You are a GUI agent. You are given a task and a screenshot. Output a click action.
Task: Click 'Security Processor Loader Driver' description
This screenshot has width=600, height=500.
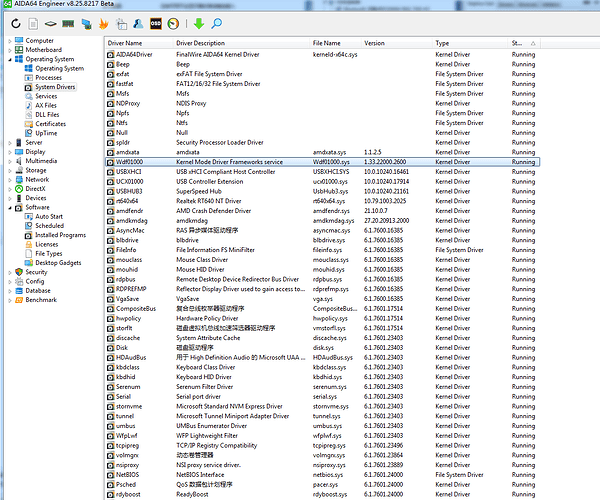[220, 143]
